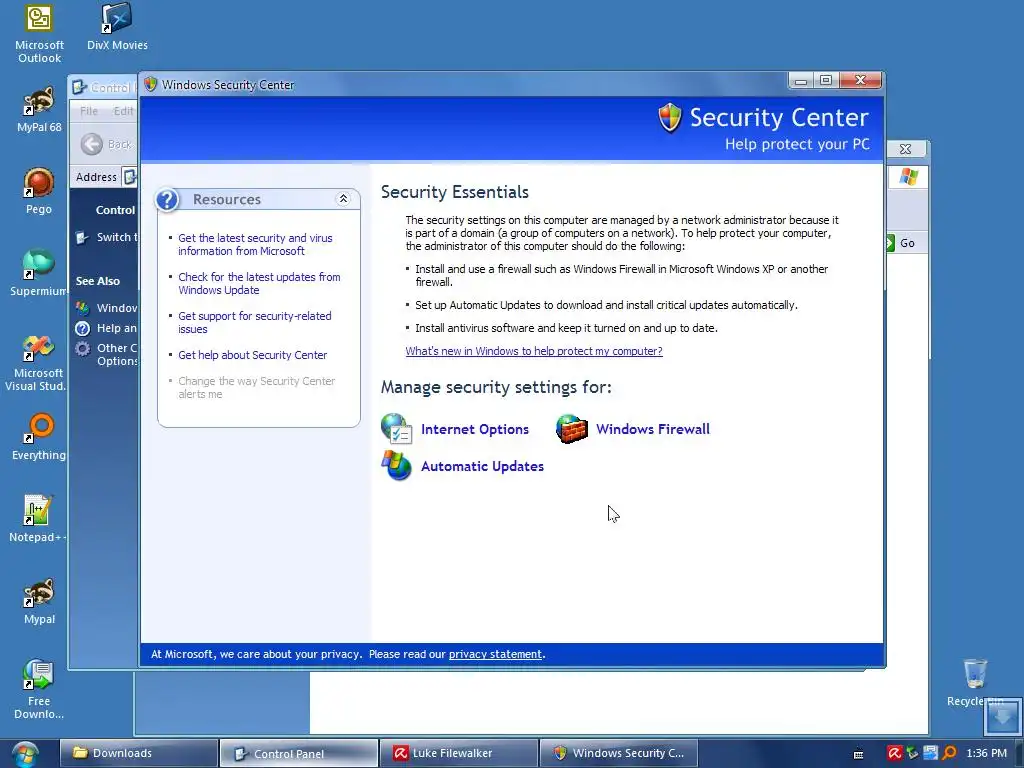Launch Everything search desktop icon
This screenshot has height=768, width=1024.
point(39,437)
